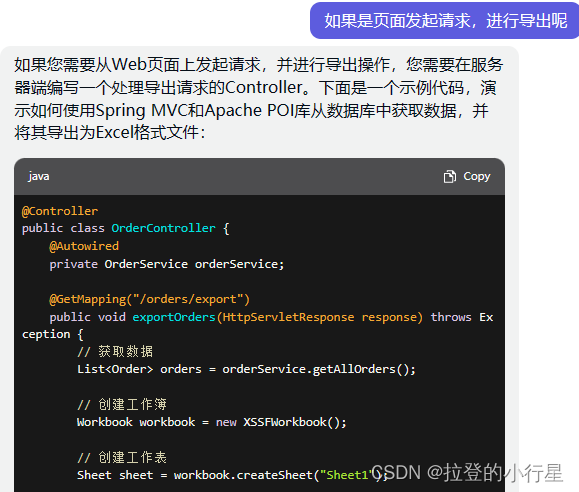Click the 'ception {' wrapped line
This screenshot has height=492, width=579.
(52, 334)
